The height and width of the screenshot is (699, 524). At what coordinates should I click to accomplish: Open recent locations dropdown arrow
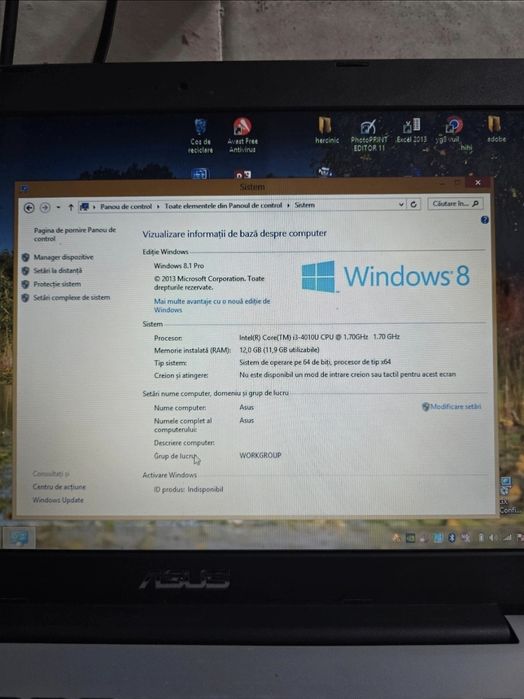(58, 208)
